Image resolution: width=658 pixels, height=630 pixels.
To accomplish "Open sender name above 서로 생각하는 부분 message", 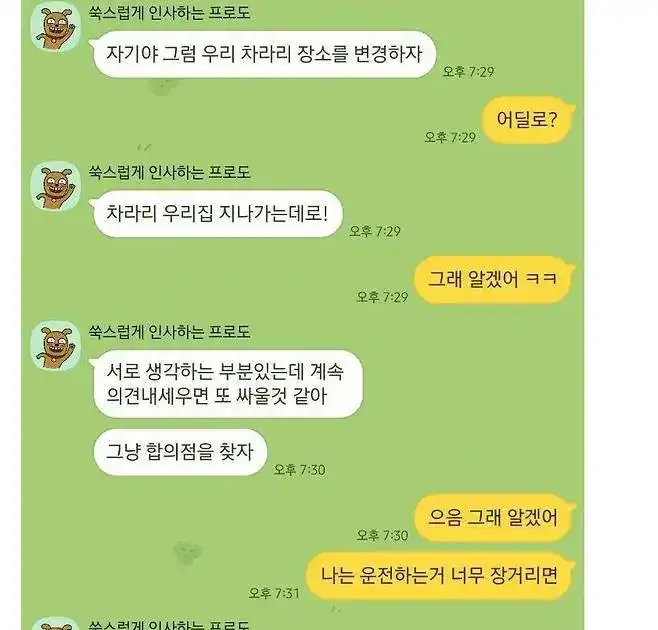I will pos(169,332).
